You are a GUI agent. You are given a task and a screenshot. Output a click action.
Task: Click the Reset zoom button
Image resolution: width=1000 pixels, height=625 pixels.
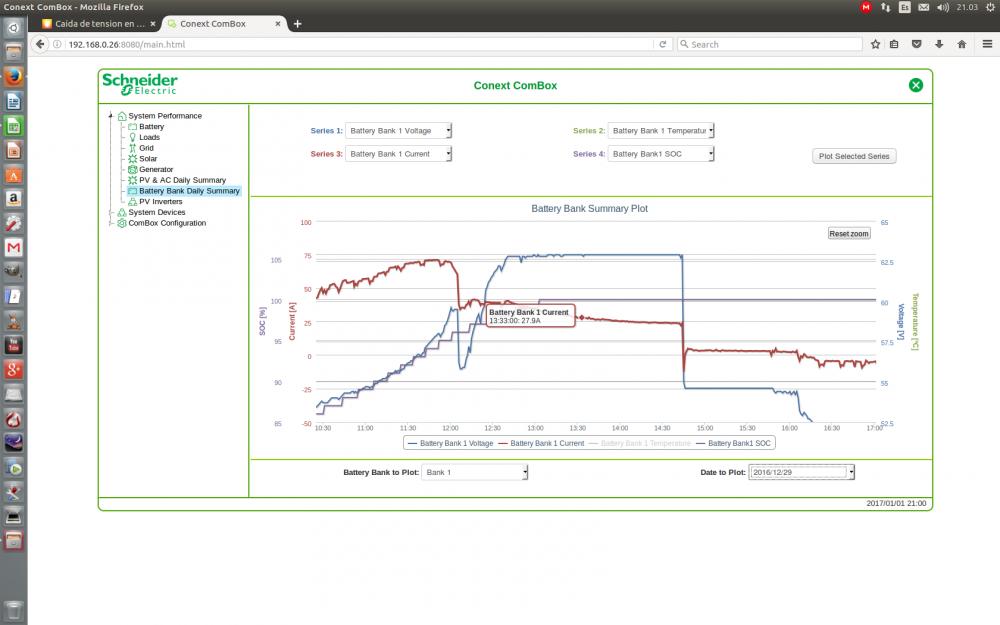click(849, 233)
